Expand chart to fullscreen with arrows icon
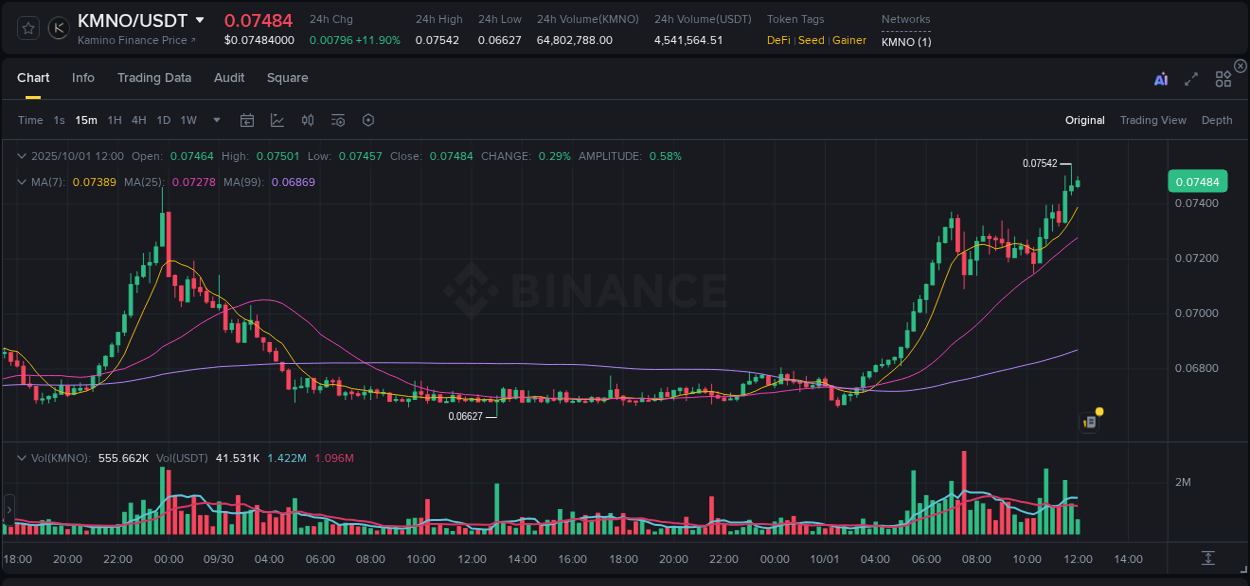The image size is (1250, 586). coord(1190,78)
